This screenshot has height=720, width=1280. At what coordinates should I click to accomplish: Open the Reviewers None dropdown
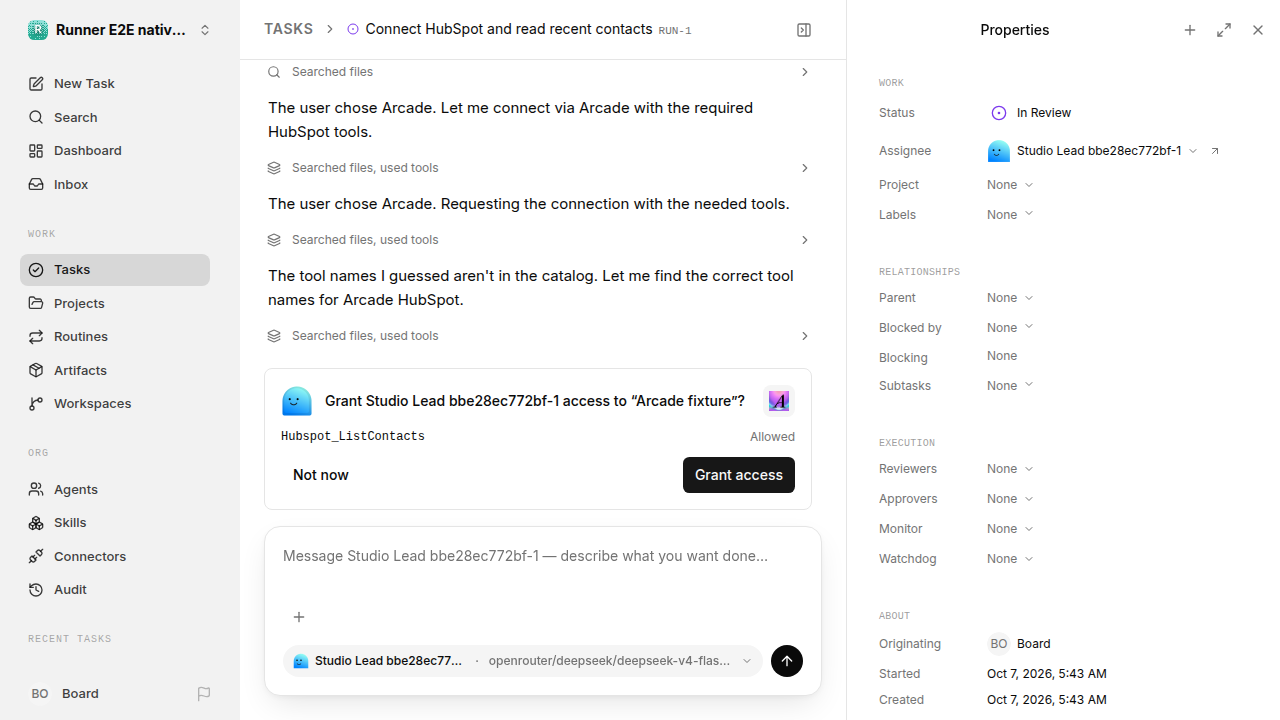pos(1010,469)
